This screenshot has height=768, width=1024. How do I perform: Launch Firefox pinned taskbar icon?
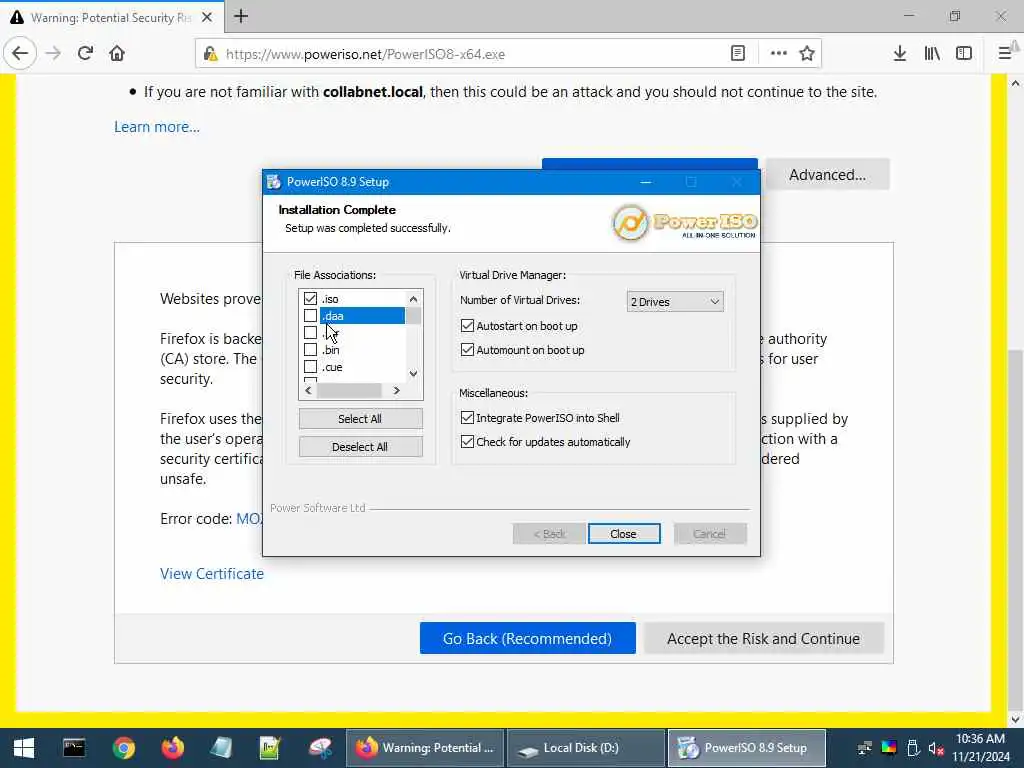[173, 748]
